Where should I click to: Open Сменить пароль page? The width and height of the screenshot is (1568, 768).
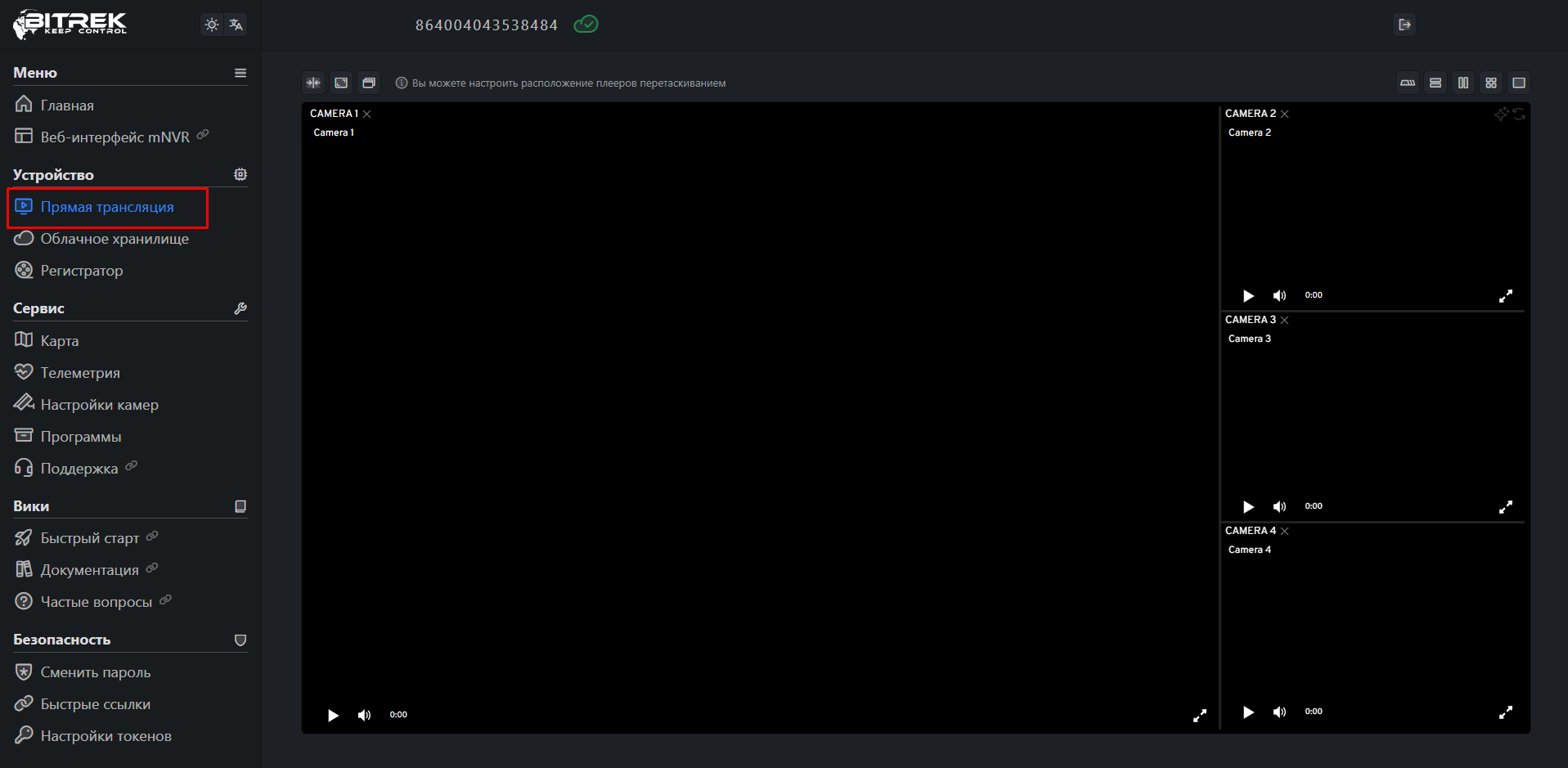pyautogui.click(x=83, y=671)
